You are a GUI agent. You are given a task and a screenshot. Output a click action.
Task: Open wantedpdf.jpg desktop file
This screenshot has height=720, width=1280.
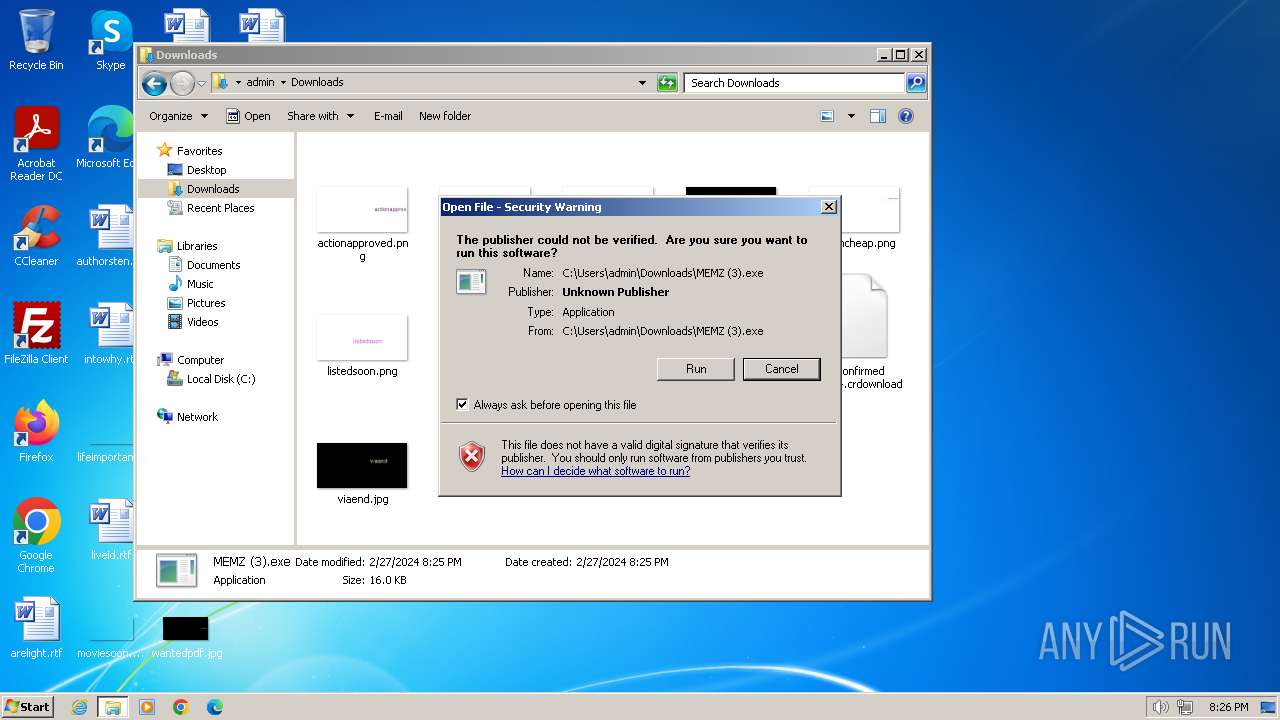[186, 637]
